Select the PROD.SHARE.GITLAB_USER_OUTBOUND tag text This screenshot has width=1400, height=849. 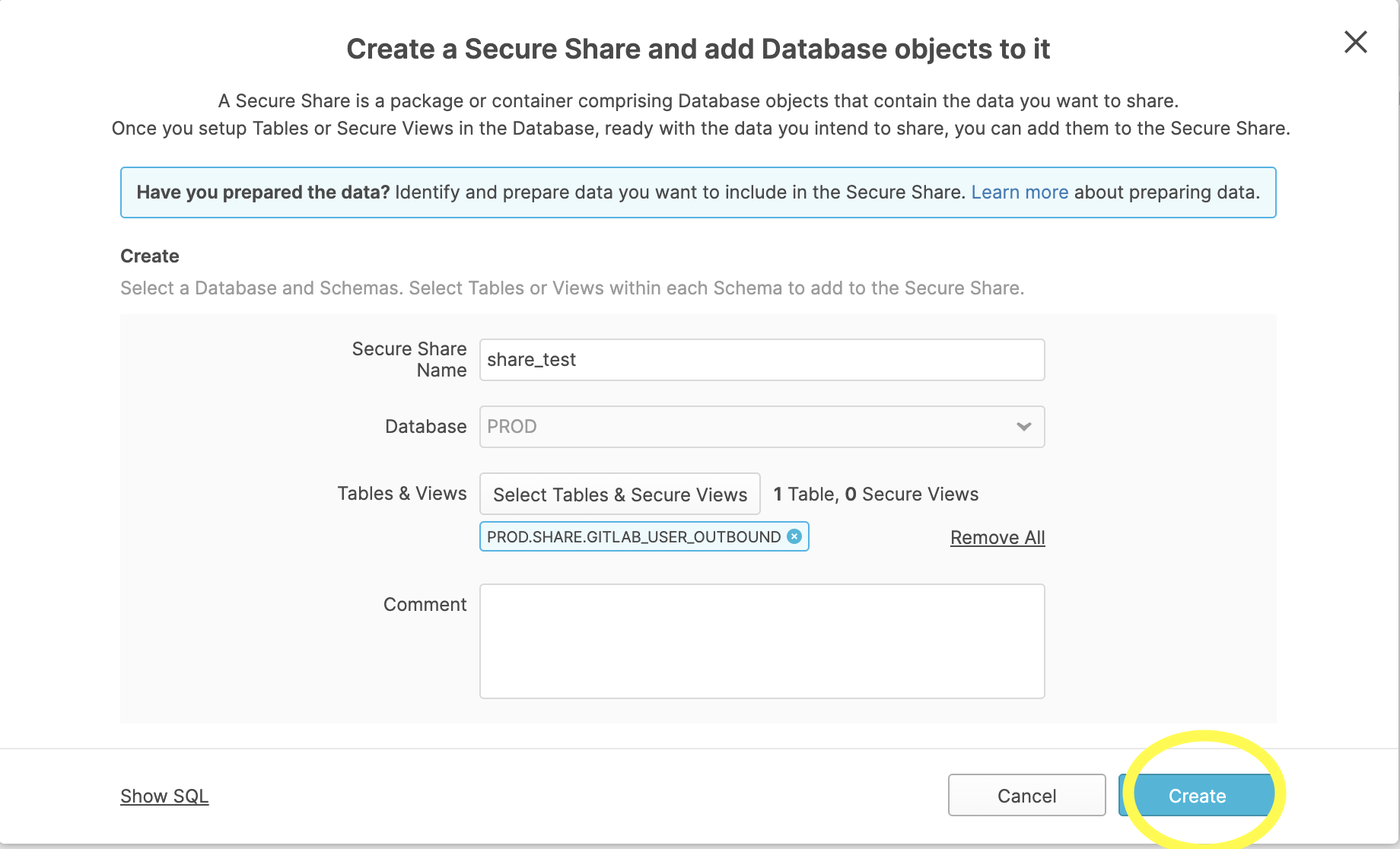tap(633, 537)
